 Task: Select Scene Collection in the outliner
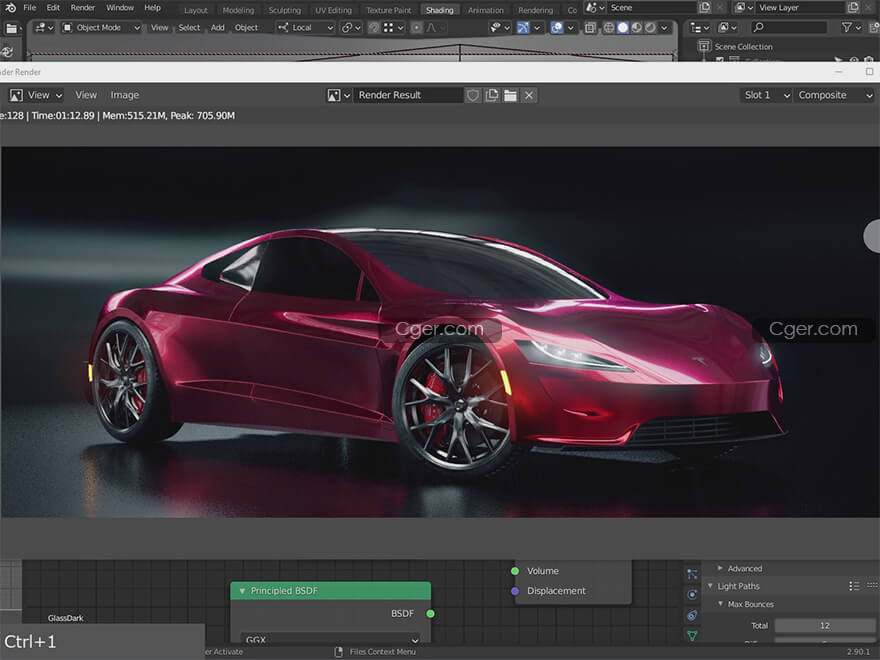point(743,47)
